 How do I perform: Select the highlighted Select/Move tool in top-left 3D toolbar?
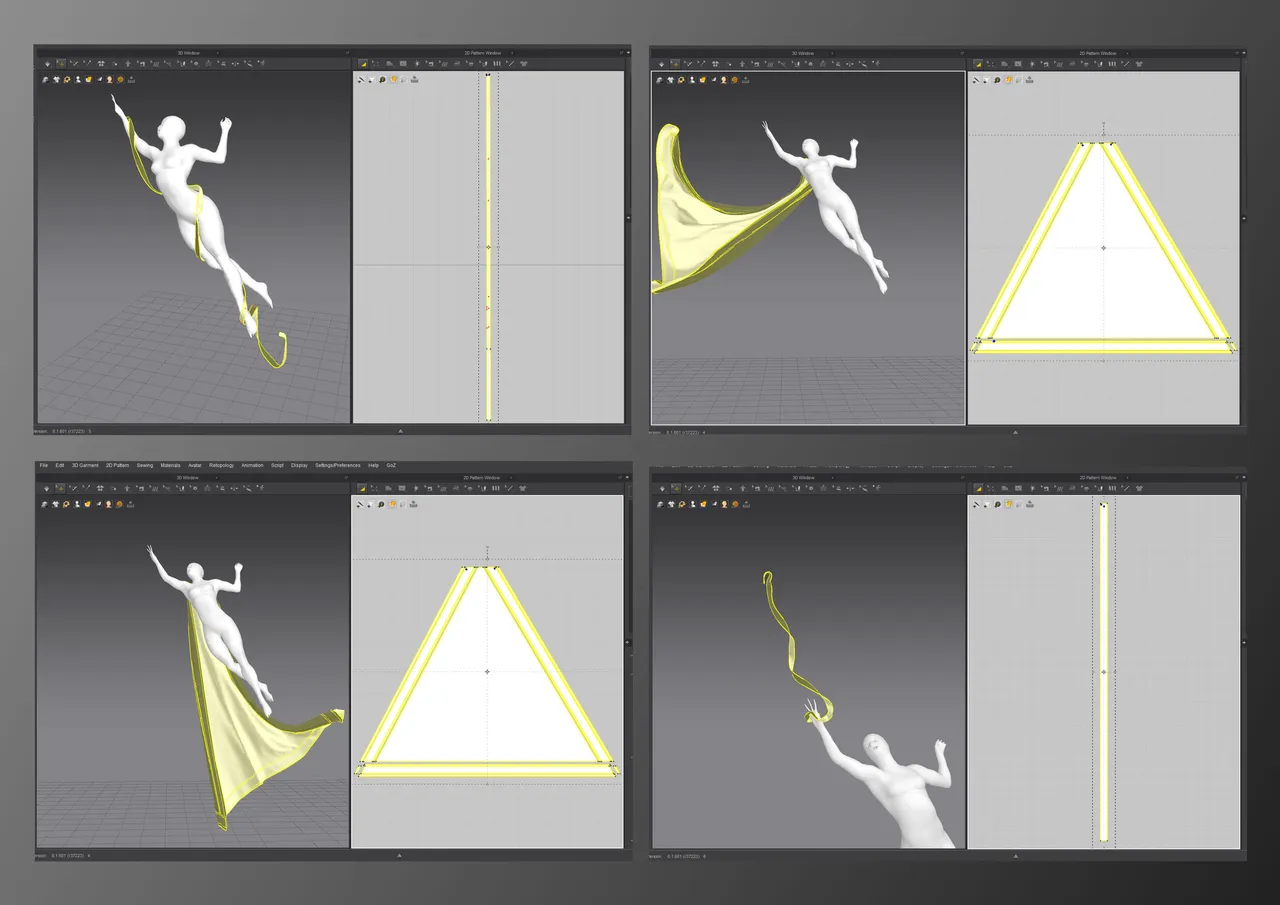pos(60,63)
